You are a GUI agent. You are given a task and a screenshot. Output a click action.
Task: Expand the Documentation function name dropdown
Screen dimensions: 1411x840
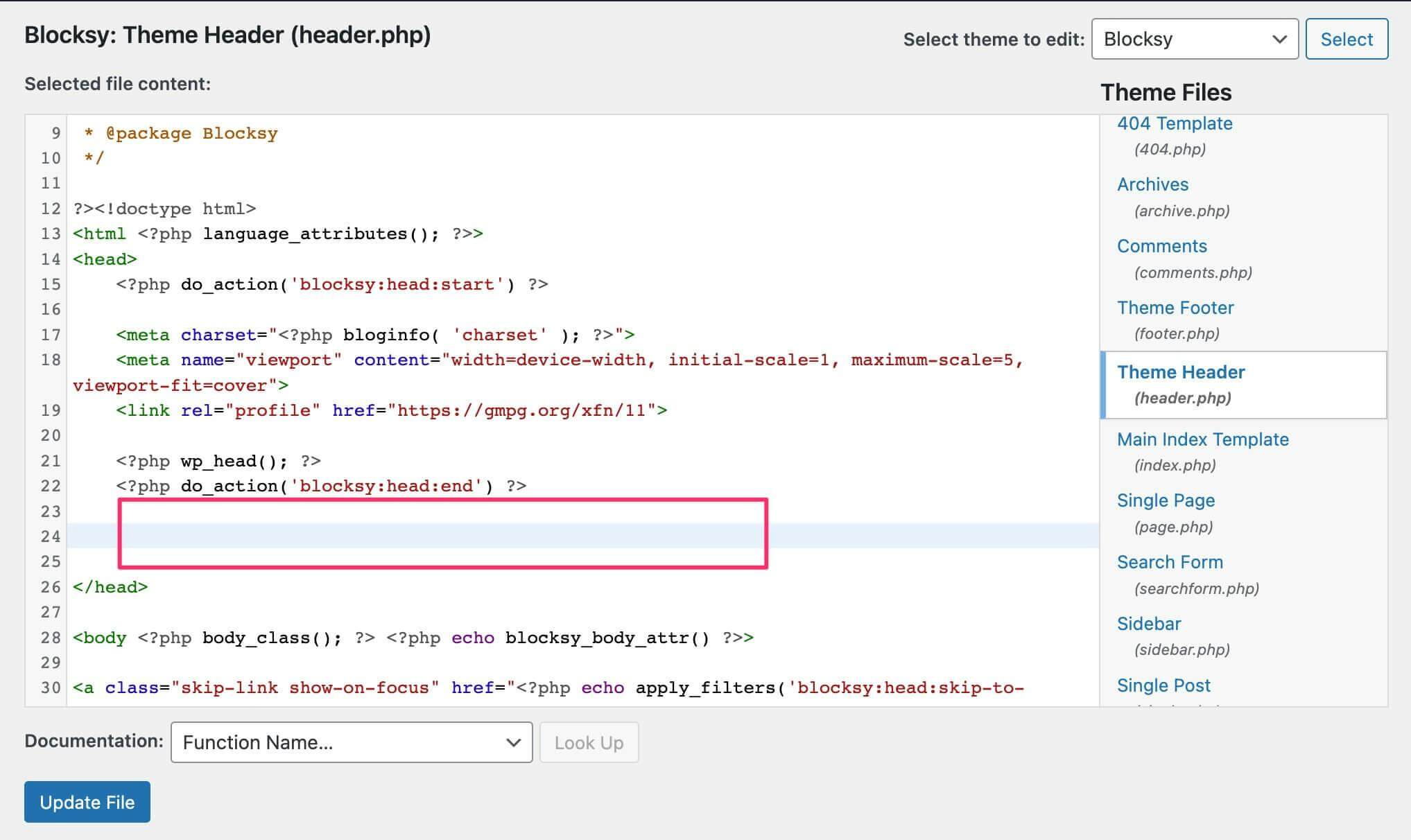pos(350,742)
